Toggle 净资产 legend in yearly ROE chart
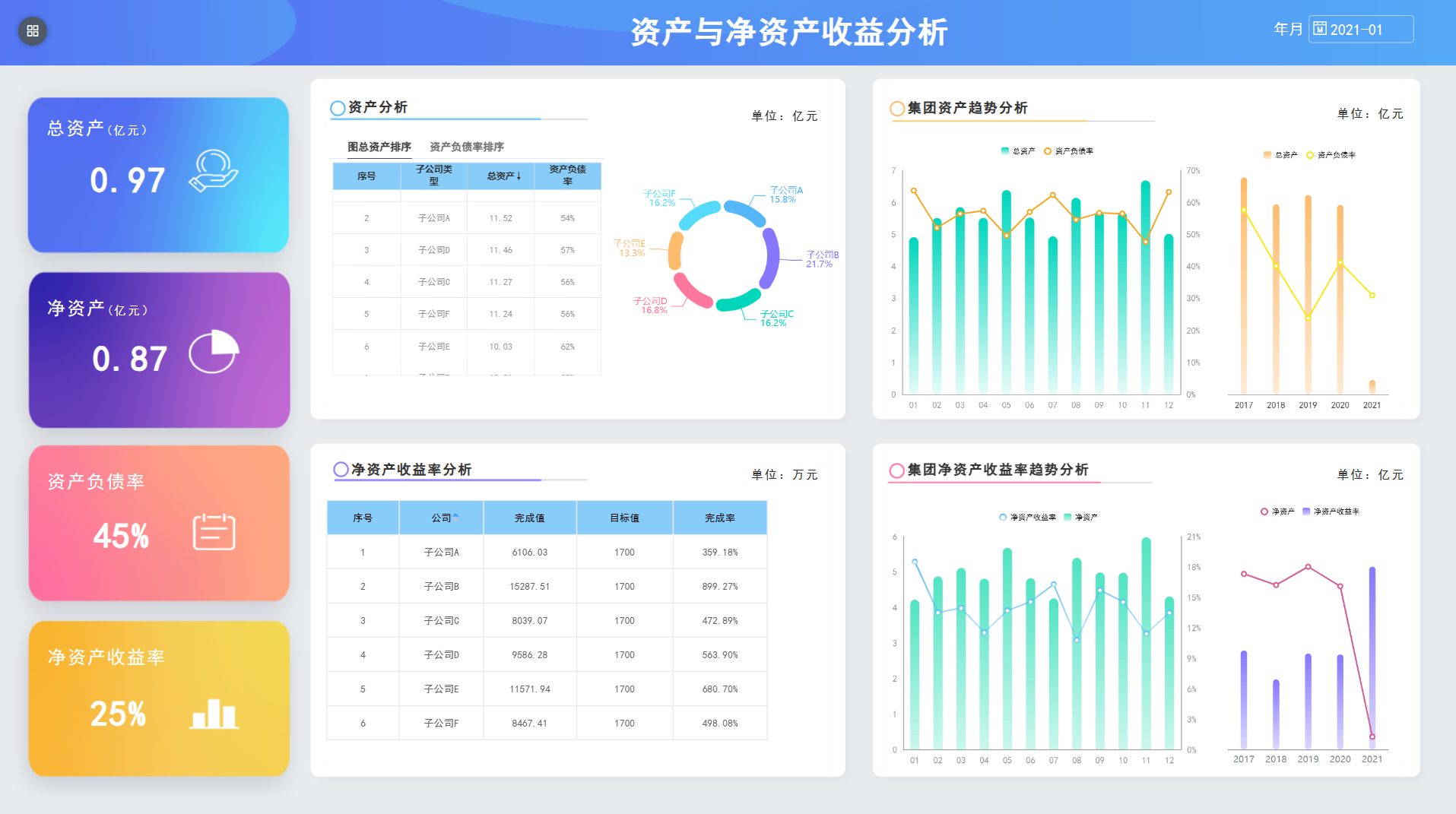 pos(1277,512)
